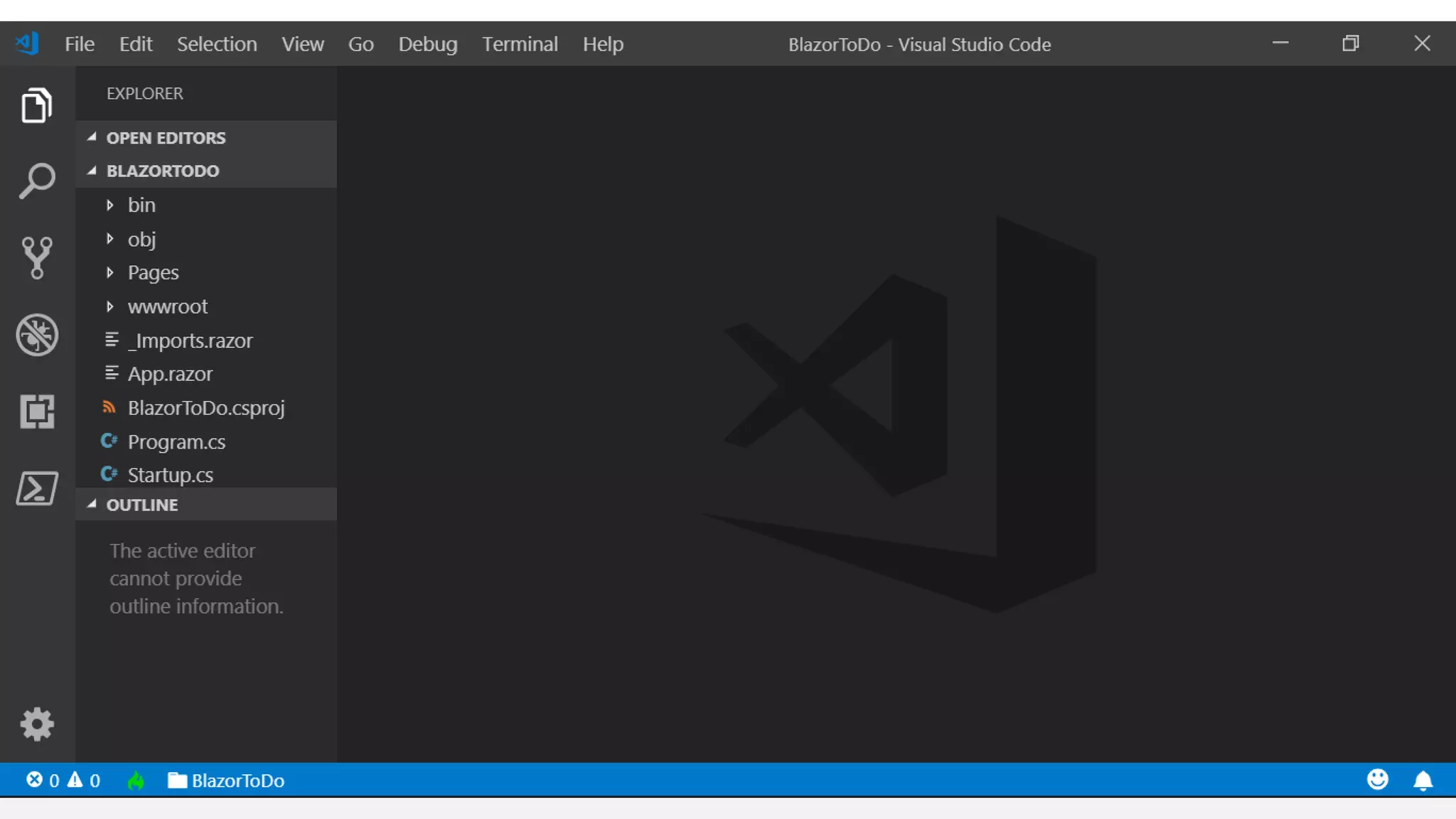Open the Explorer view icon
This screenshot has width=1456, height=819.
tap(37, 106)
